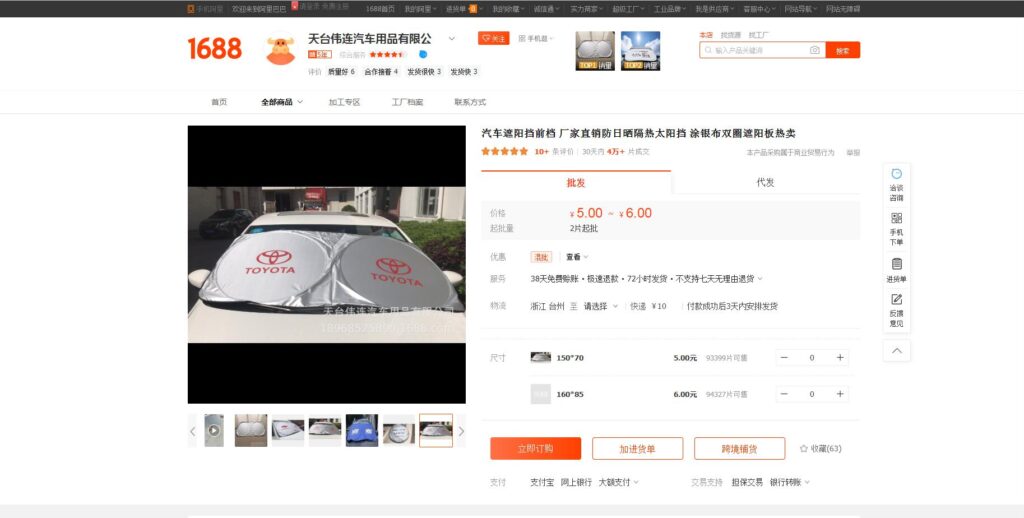This screenshot has height=518, width=1024.
Task: Click the 10+ 条评价 reviews link
Action: pos(554,152)
